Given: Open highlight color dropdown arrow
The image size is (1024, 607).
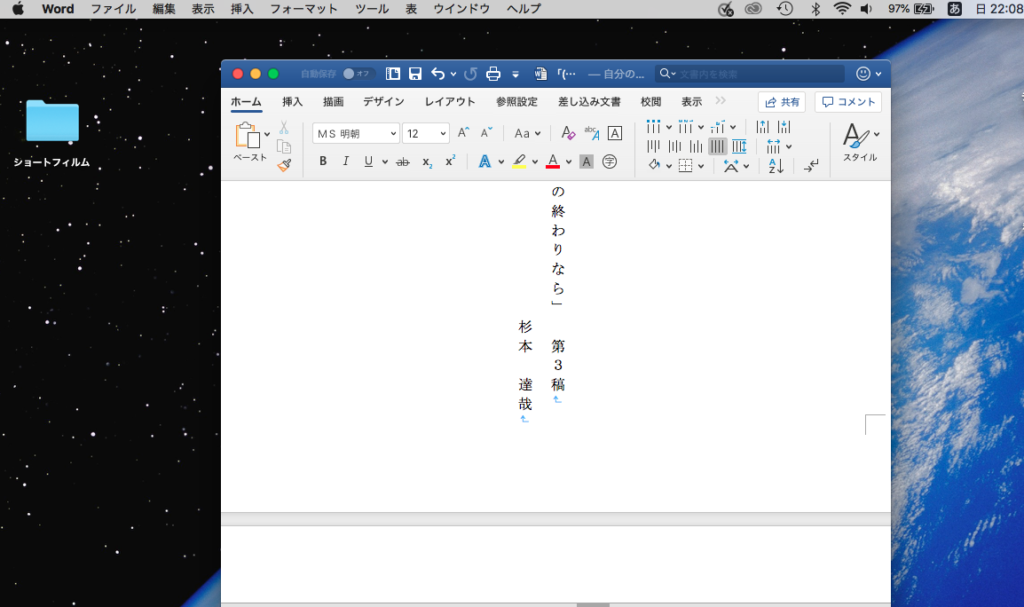Looking at the screenshot, I should pos(534,162).
